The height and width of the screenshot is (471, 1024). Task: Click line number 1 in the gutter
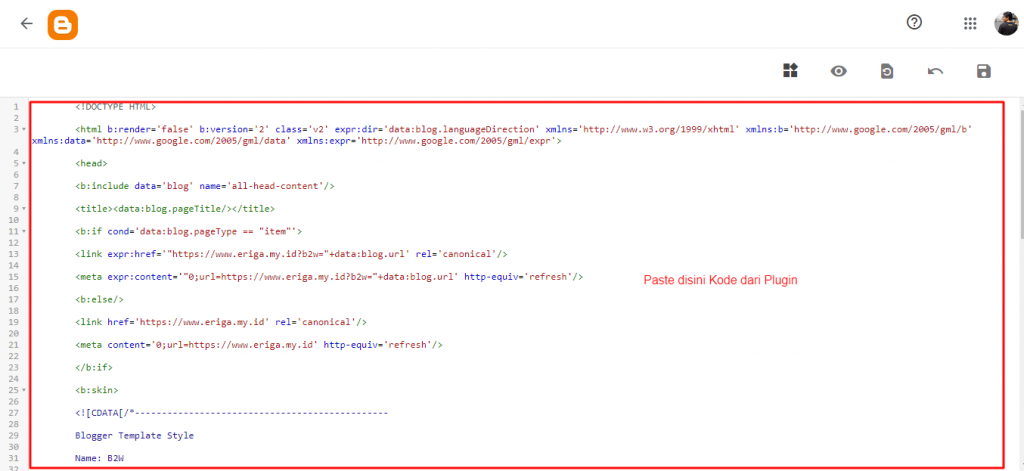14,106
